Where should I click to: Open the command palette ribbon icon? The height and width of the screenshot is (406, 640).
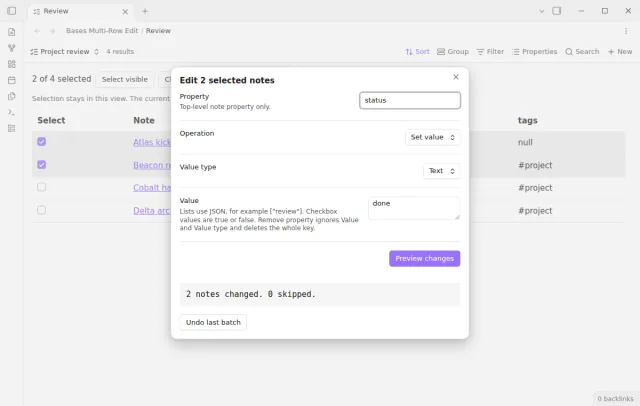click(11, 112)
